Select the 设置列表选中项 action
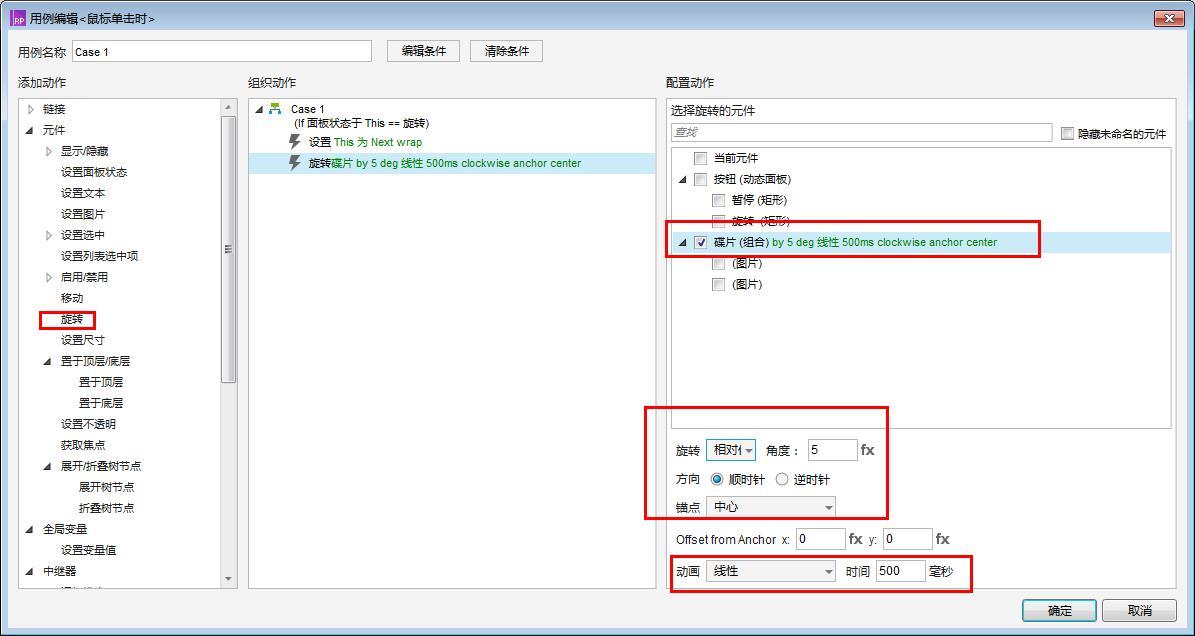This screenshot has width=1195, height=636. tap(99, 256)
